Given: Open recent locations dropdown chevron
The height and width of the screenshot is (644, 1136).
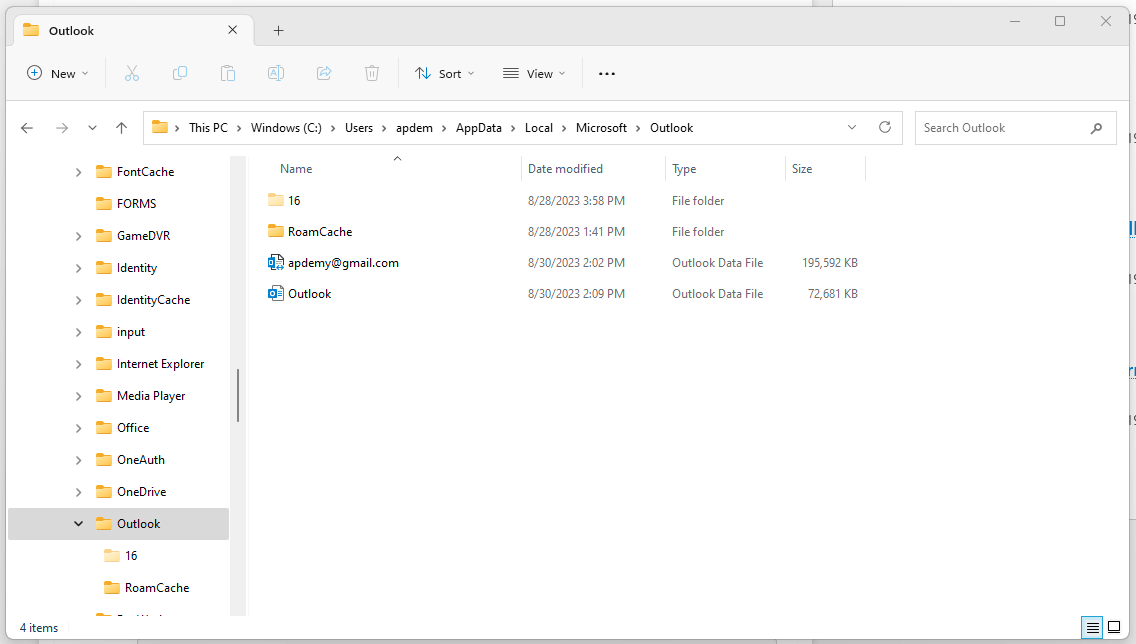Looking at the screenshot, I should tap(92, 127).
